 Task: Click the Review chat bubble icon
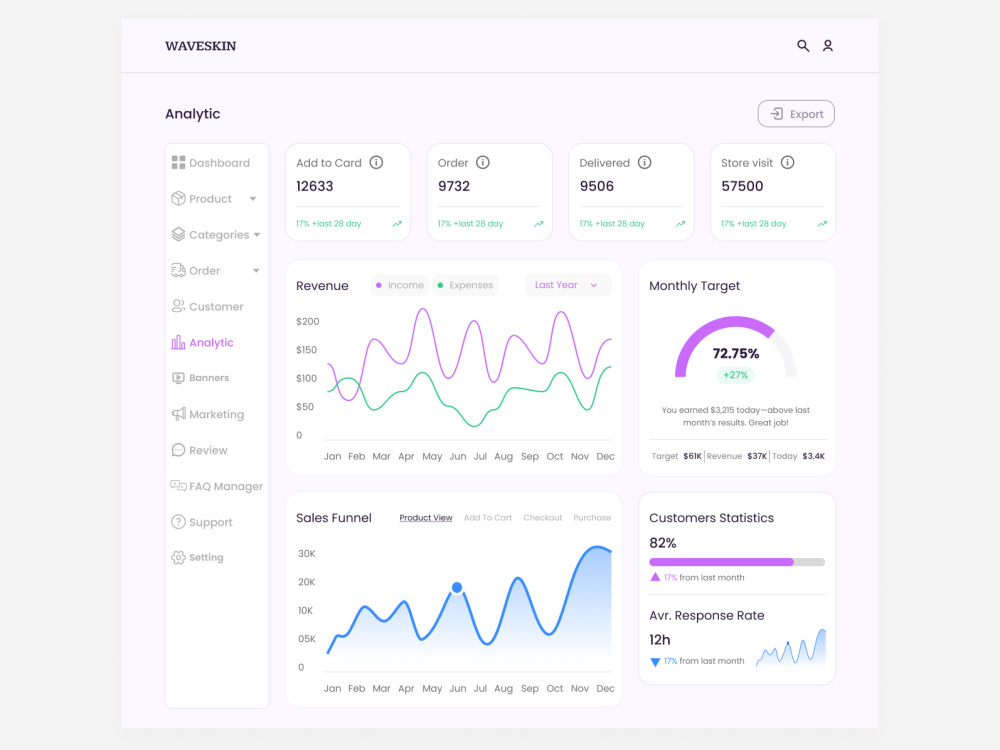coord(179,450)
